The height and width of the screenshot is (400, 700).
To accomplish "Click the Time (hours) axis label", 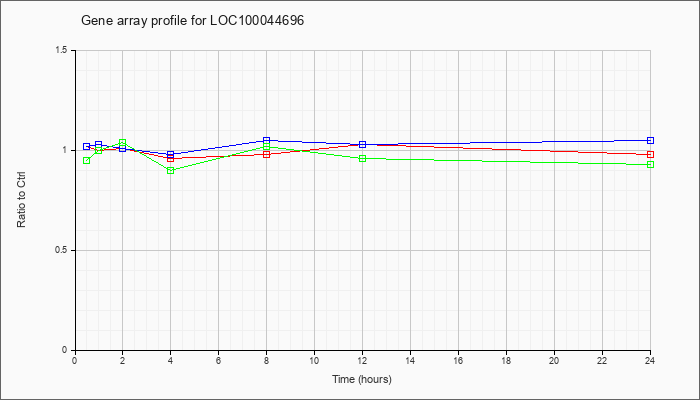I will 362,379.
